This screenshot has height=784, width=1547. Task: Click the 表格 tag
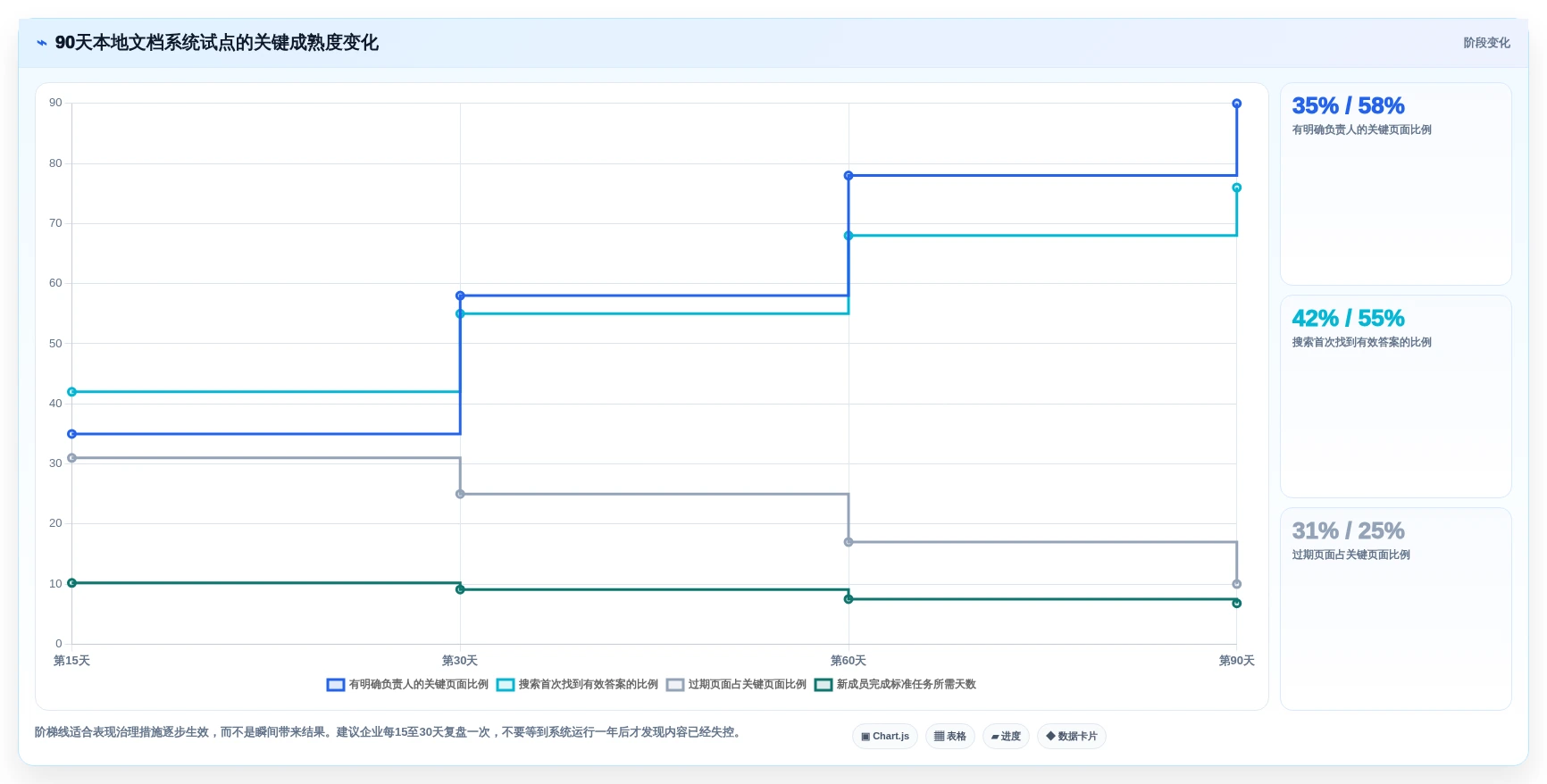coord(950,737)
